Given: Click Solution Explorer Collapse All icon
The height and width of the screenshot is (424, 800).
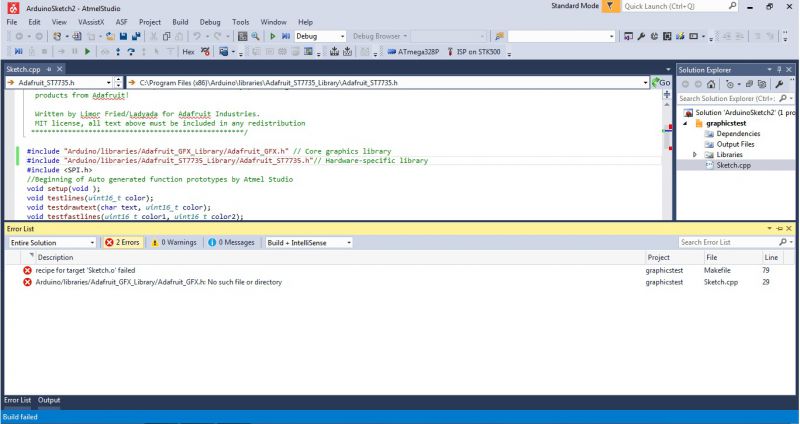Looking at the screenshot, I should click(749, 84).
